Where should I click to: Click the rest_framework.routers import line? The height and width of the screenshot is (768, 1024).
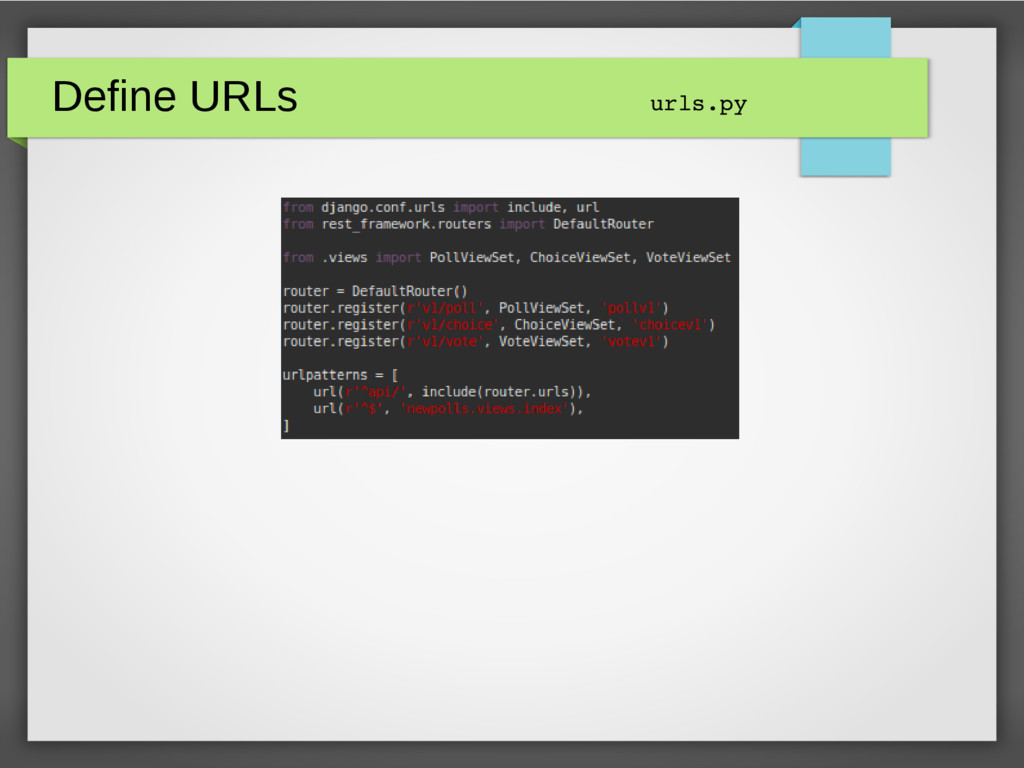[468, 225]
